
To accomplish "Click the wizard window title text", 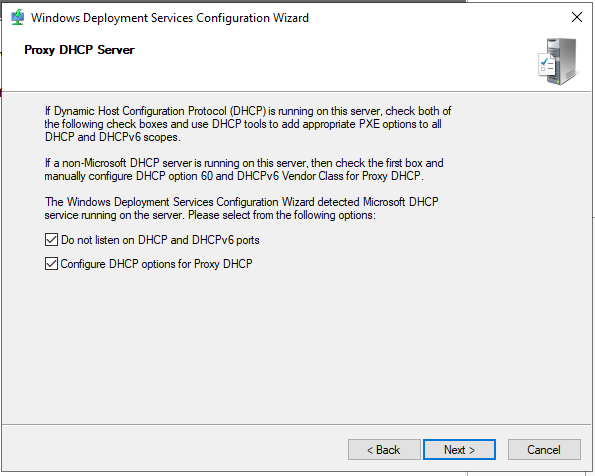I will (170, 18).
